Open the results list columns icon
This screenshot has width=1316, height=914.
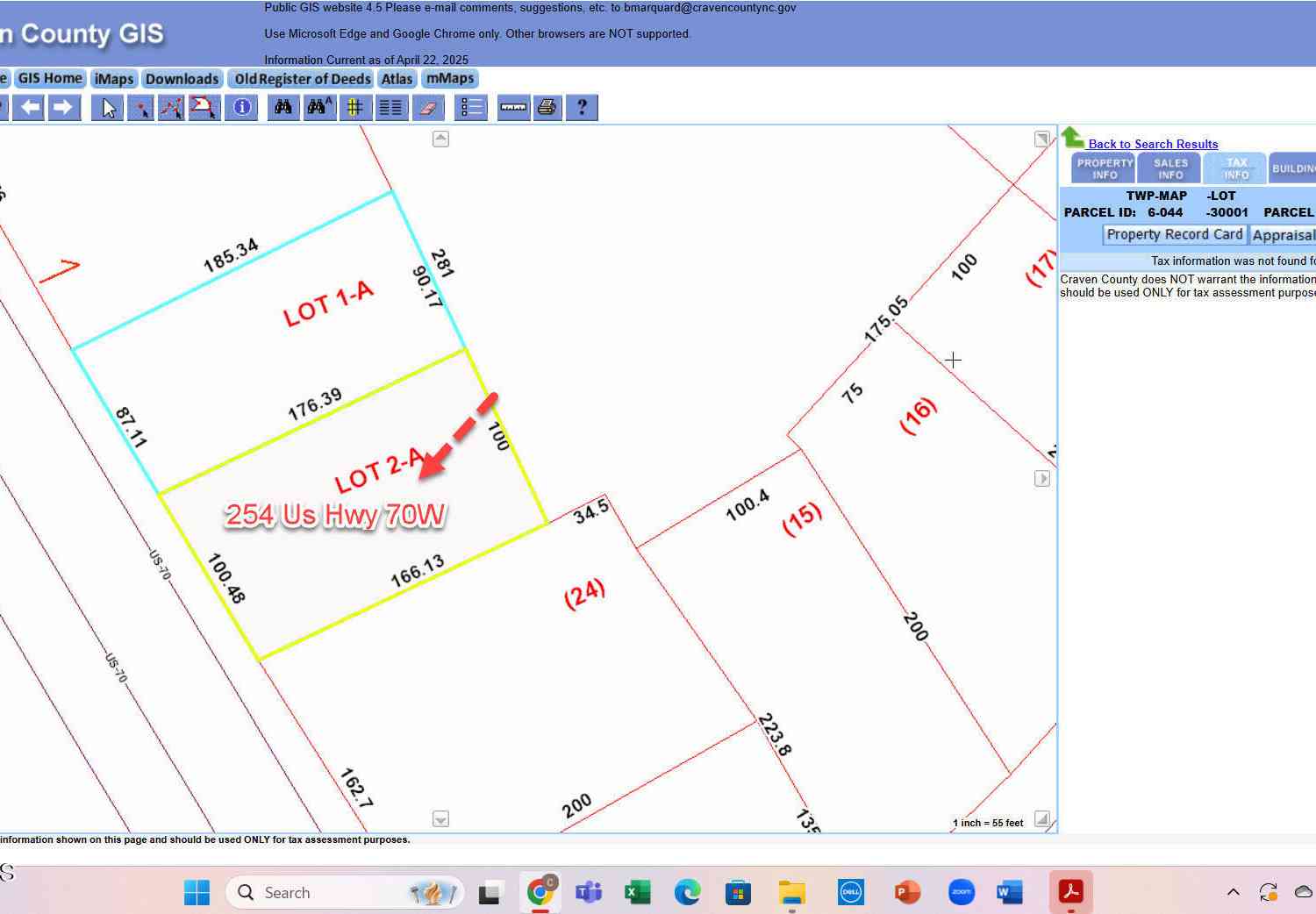pos(390,108)
